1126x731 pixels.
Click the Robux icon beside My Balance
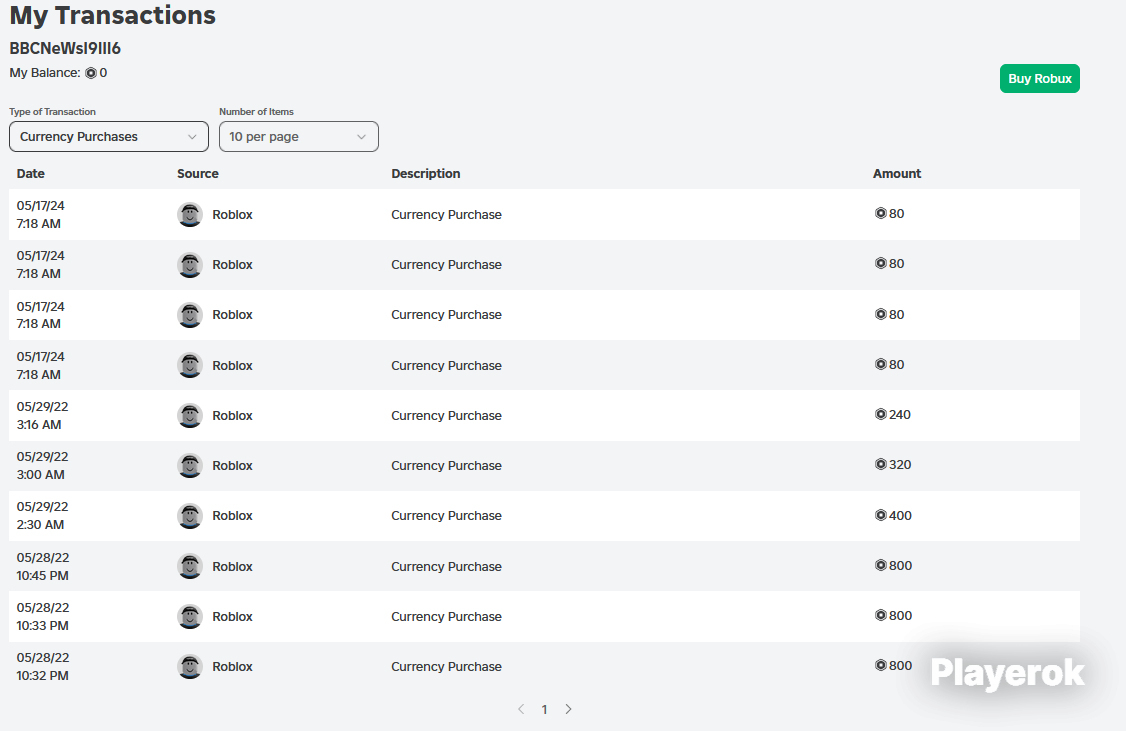click(x=90, y=73)
